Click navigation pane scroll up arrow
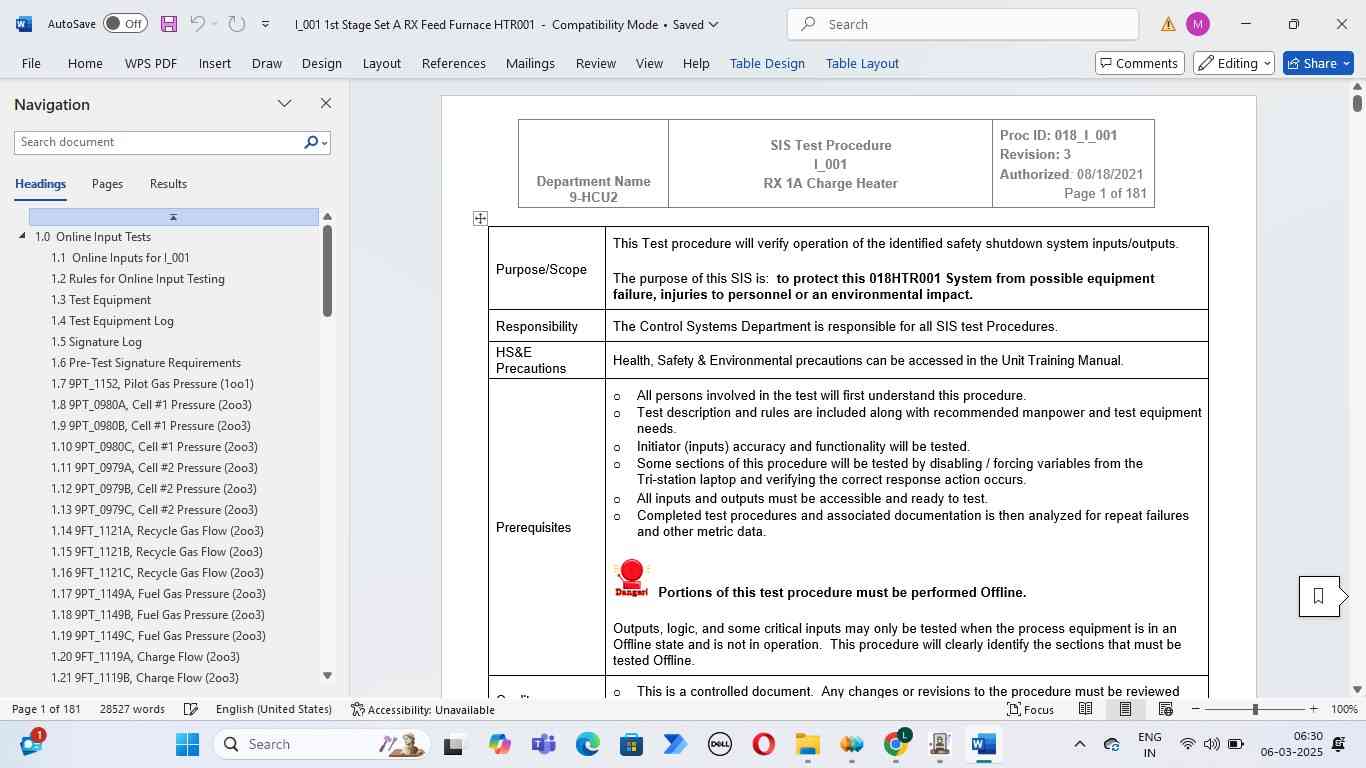Viewport: 1366px width, 768px height. [327, 217]
